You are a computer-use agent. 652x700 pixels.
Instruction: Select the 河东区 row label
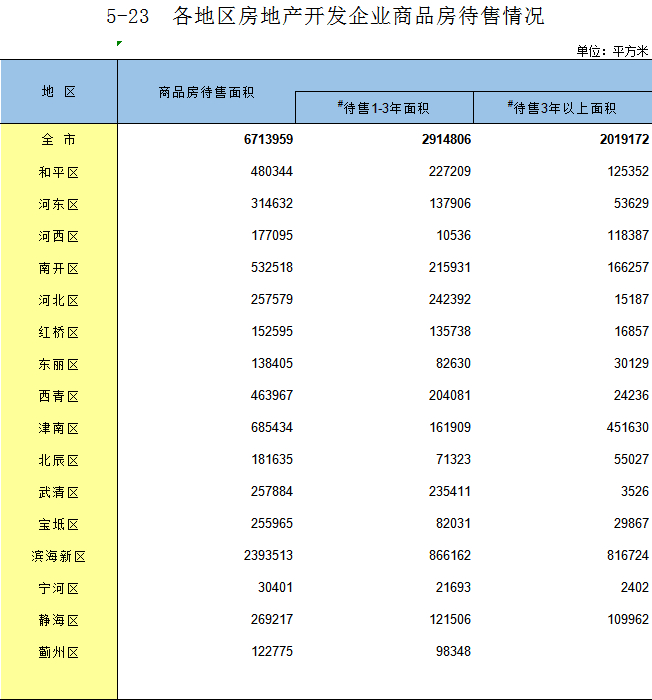59,204
